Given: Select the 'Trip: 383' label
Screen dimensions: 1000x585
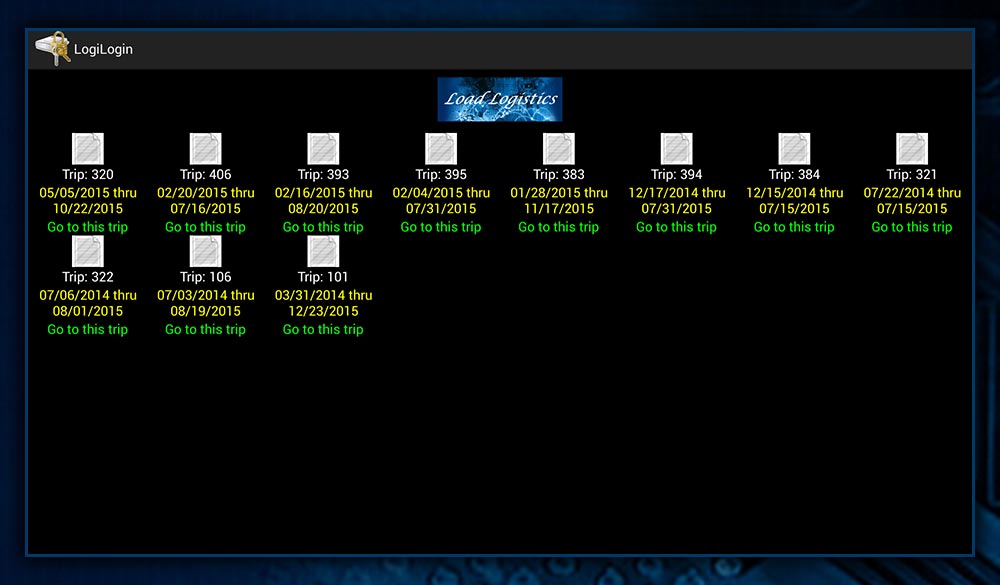Looking at the screenshot, I should 559,175.
